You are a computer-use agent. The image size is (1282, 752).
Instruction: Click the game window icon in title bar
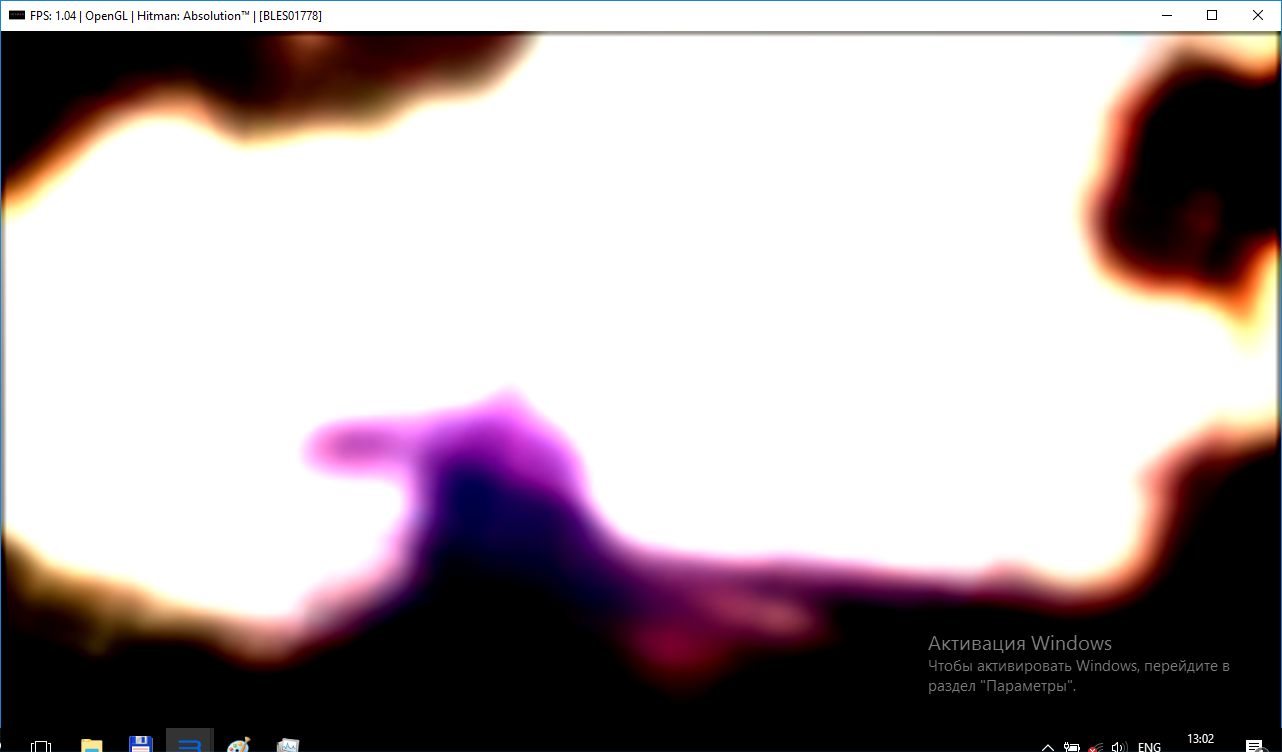pyautogui.click(x=16, y=15)
